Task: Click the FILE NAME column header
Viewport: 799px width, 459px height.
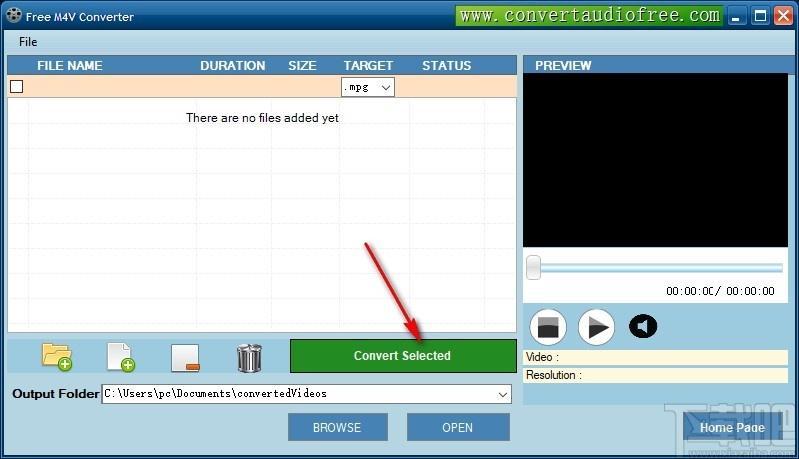Action: (70, 66)
